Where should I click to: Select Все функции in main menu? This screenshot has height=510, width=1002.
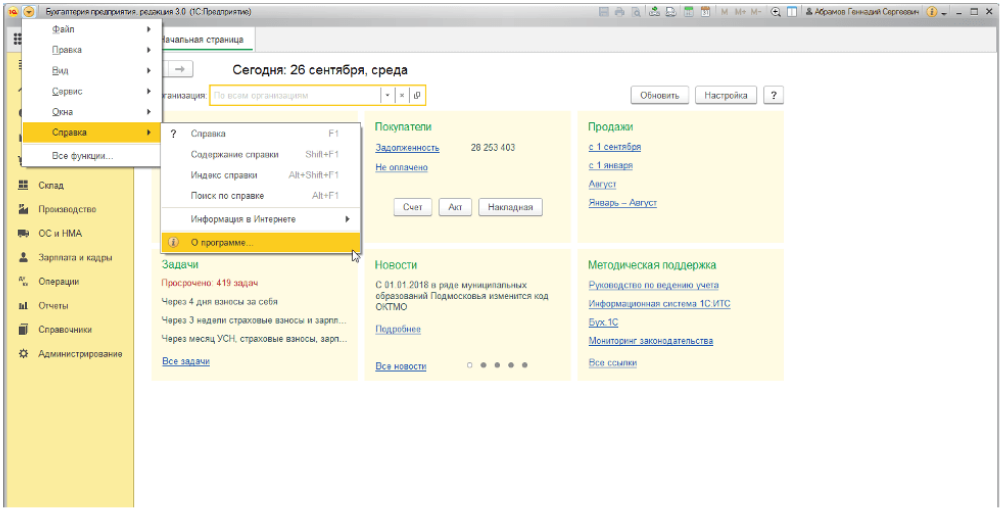click(x=82, y=156)
